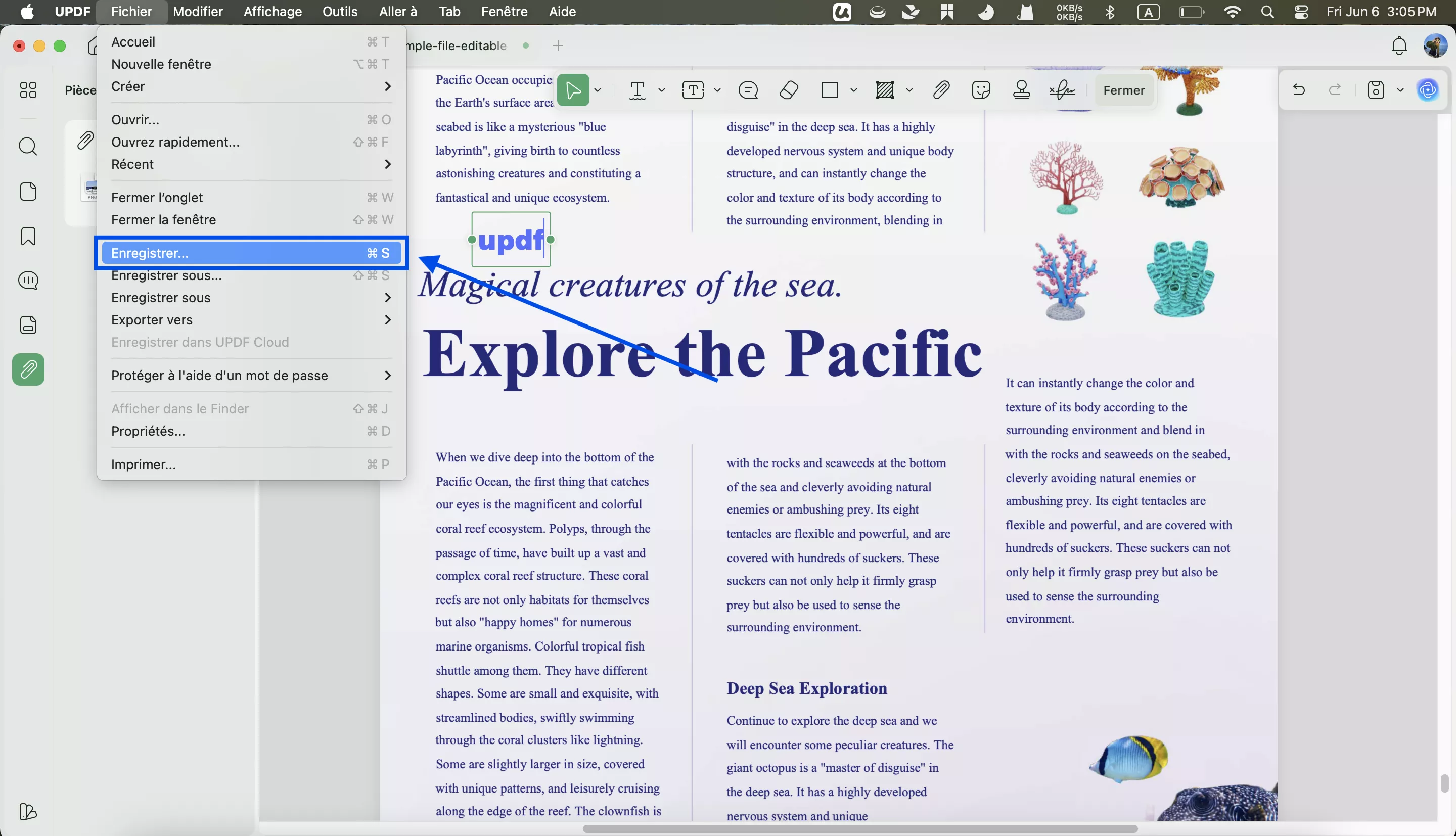
Task: Expand Protéger à l'aide d'un mot de passe
Action: point(251,376)
